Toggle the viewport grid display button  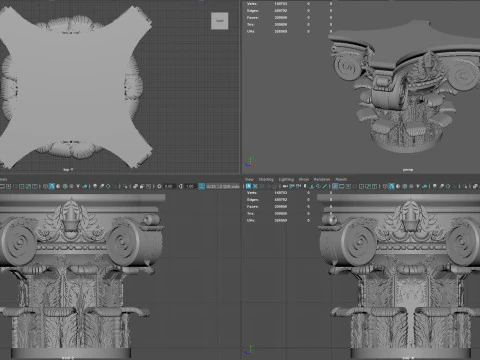tap(335, 186)
